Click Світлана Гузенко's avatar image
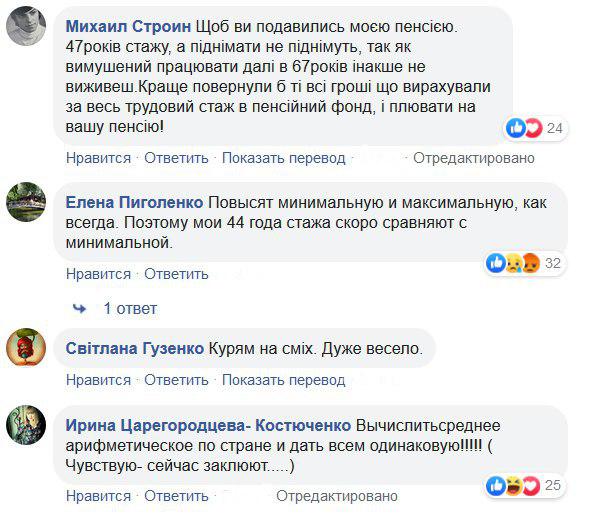The image size is (610, 514). point(26,348)
